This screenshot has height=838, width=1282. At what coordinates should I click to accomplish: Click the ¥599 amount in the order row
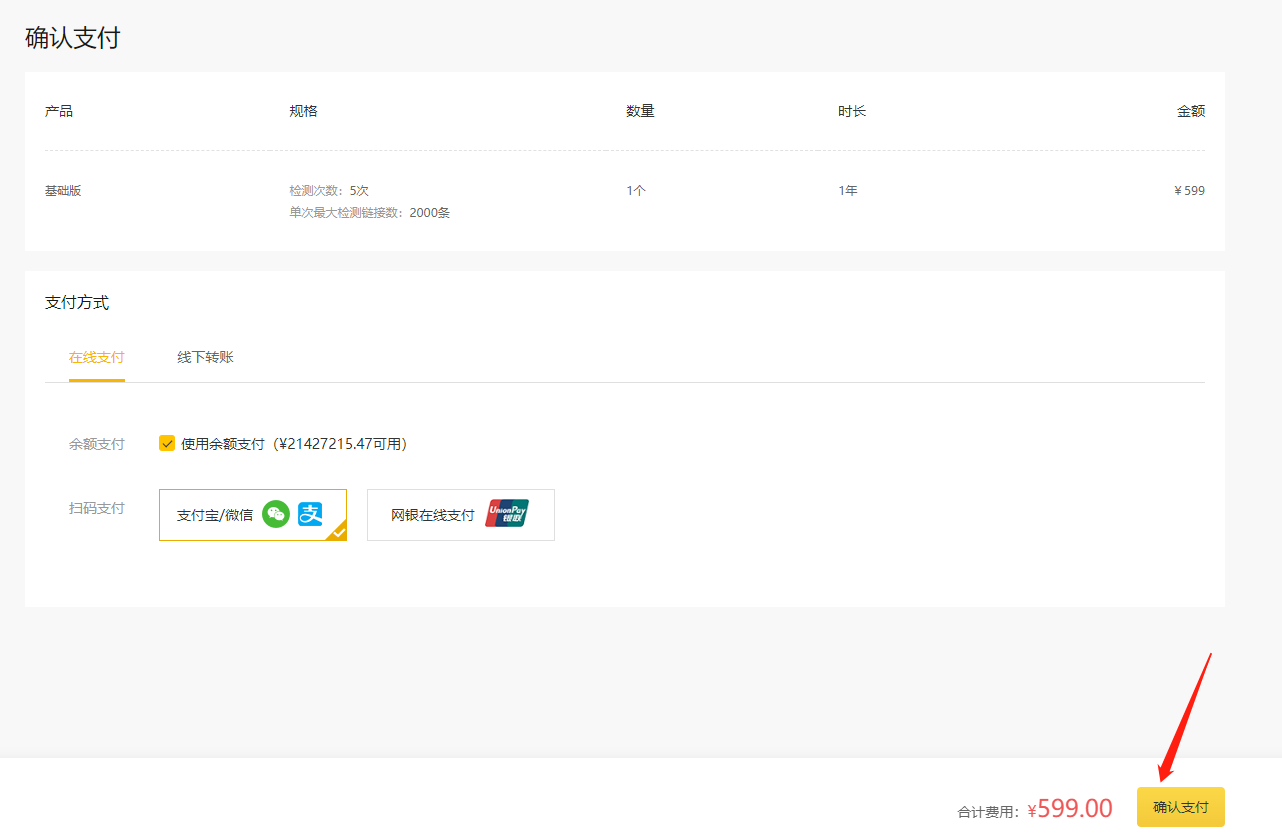(1189, 190)
